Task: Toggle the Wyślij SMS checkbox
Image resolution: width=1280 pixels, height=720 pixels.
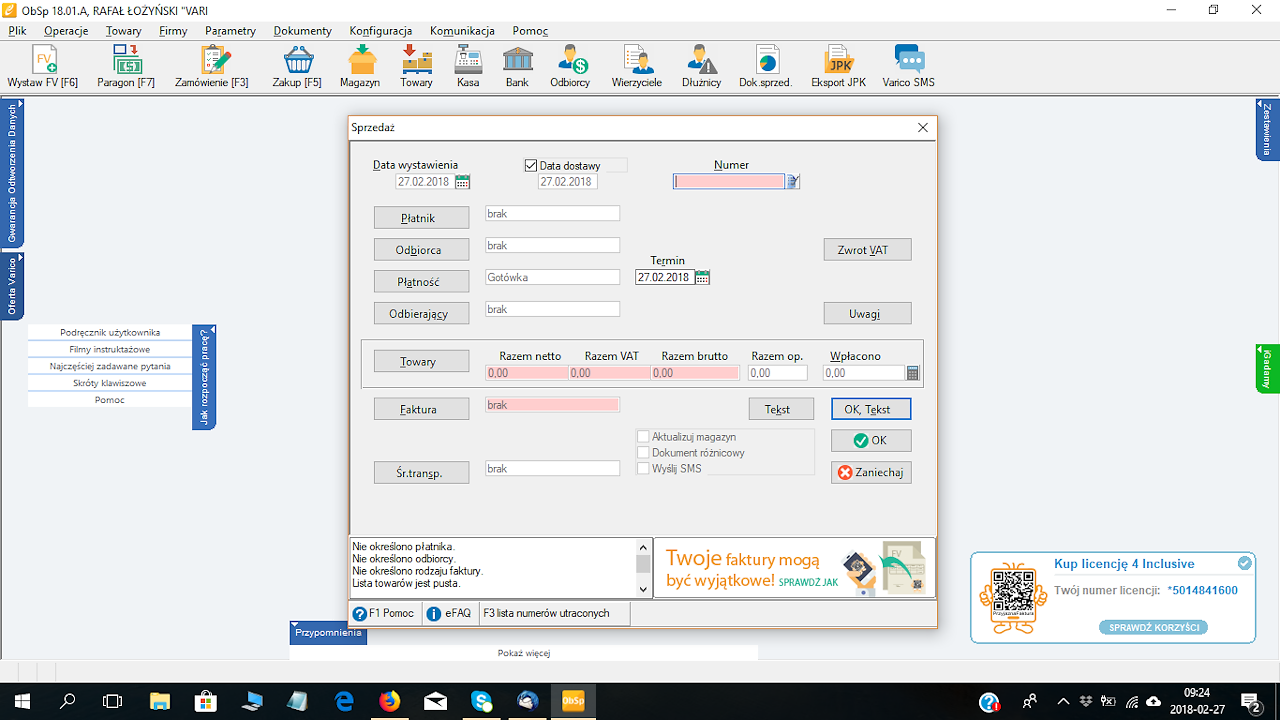Action: 644,469
